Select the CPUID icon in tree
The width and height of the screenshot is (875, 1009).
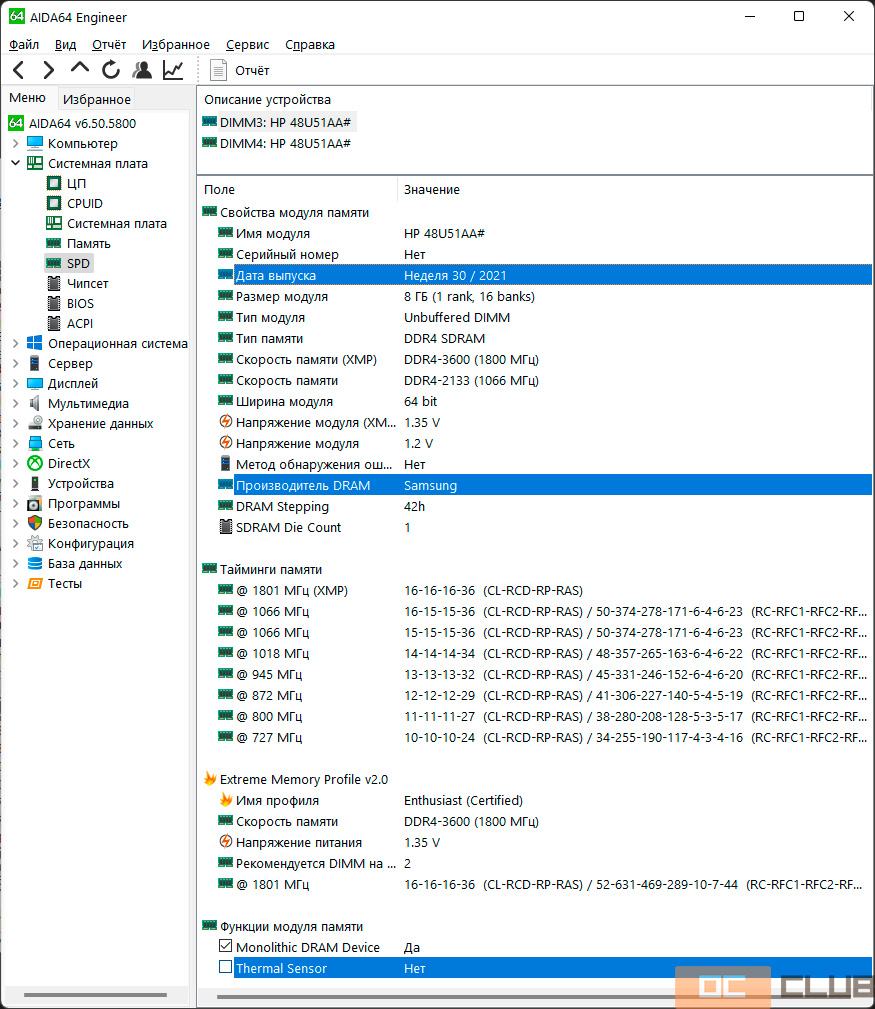click(x=54, y=203)
